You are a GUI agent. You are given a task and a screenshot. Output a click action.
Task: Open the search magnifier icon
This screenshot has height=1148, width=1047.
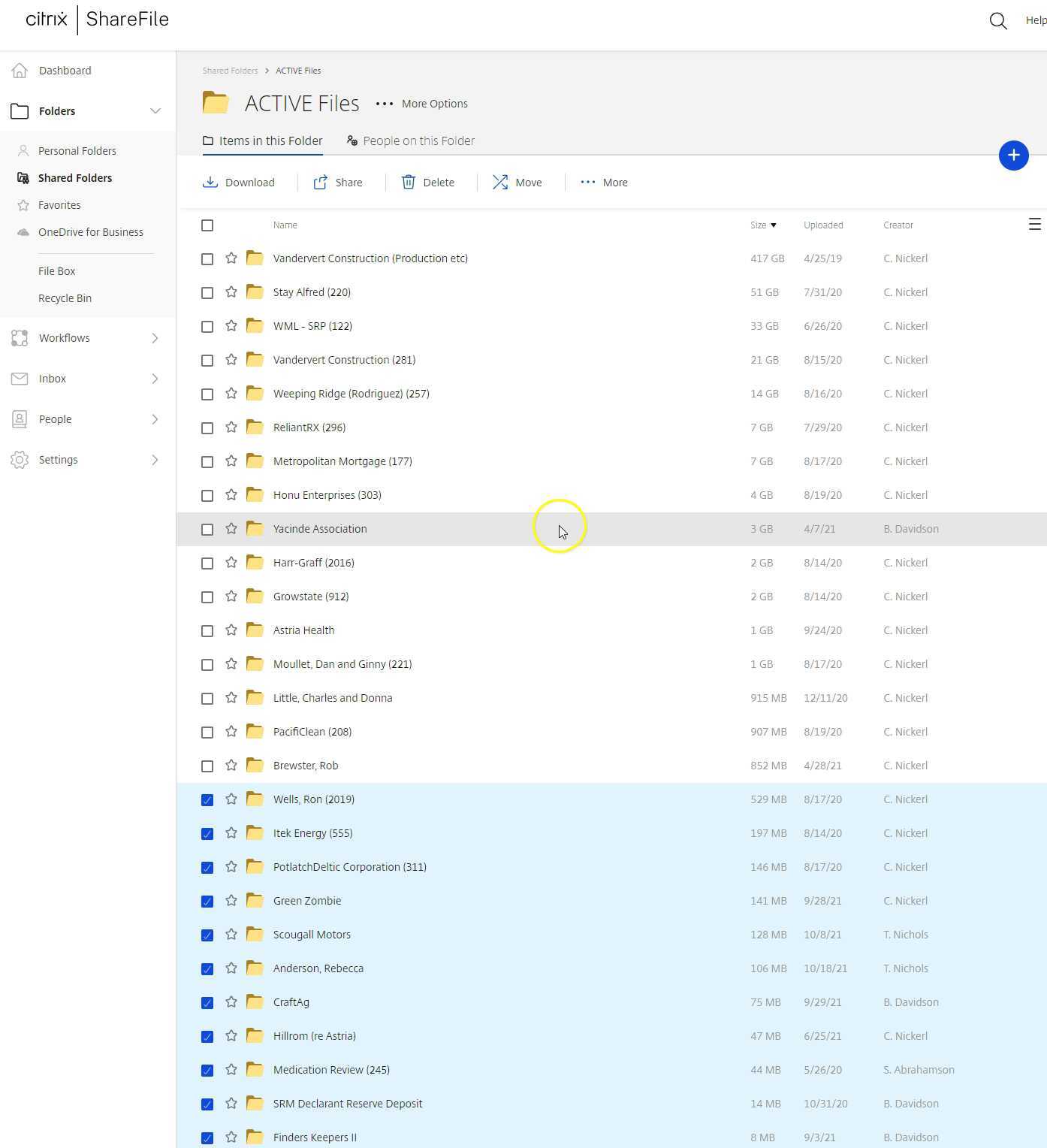click(x=997, y=20)
